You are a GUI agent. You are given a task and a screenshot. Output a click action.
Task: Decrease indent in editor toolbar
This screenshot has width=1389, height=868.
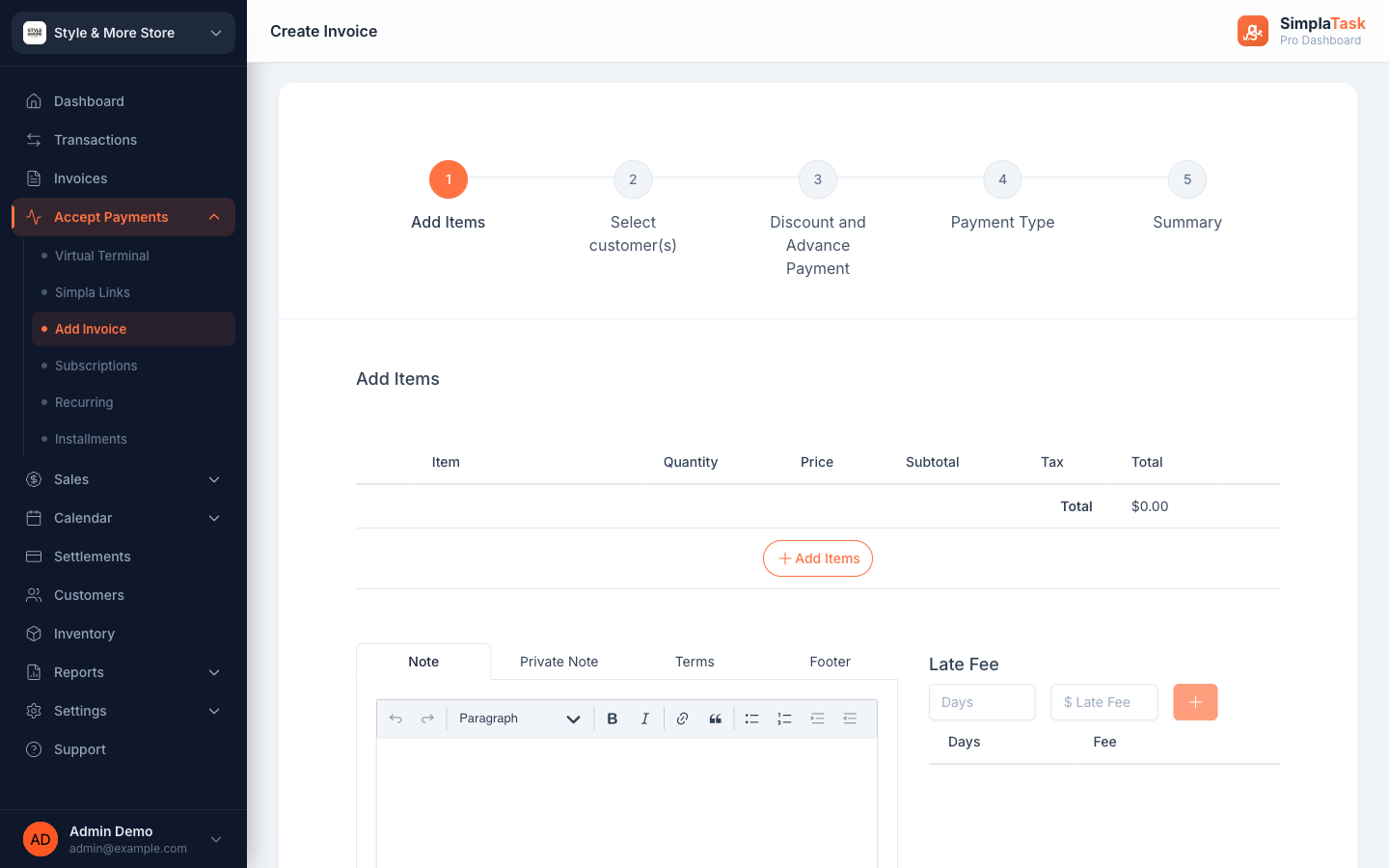pyautogui.click(x=851, y=719)
